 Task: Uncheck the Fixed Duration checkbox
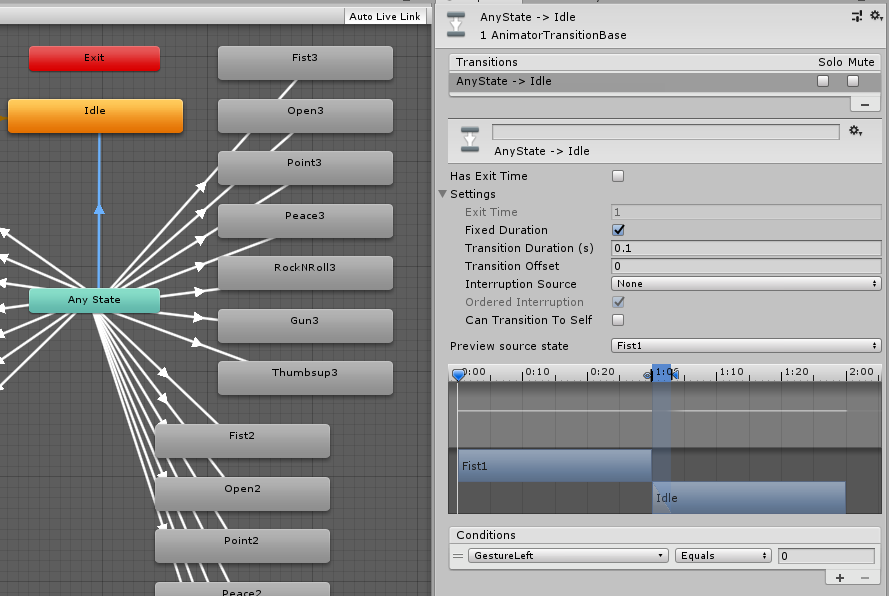click(618, 230)
